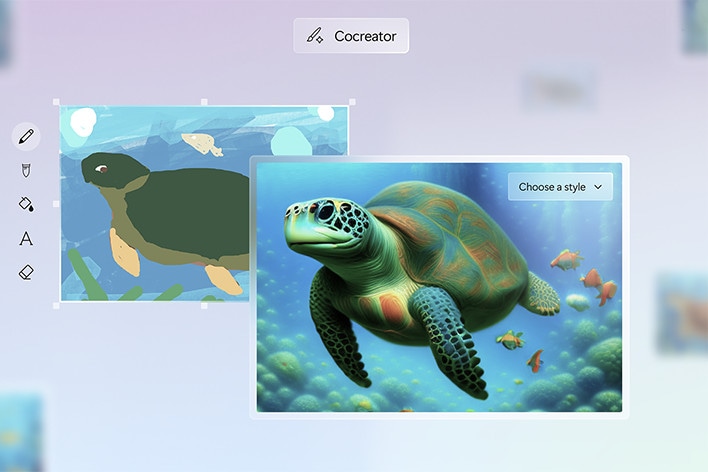708x472 pixels.
Task: Activate the Text tool
Action: [x=26, y=238]
